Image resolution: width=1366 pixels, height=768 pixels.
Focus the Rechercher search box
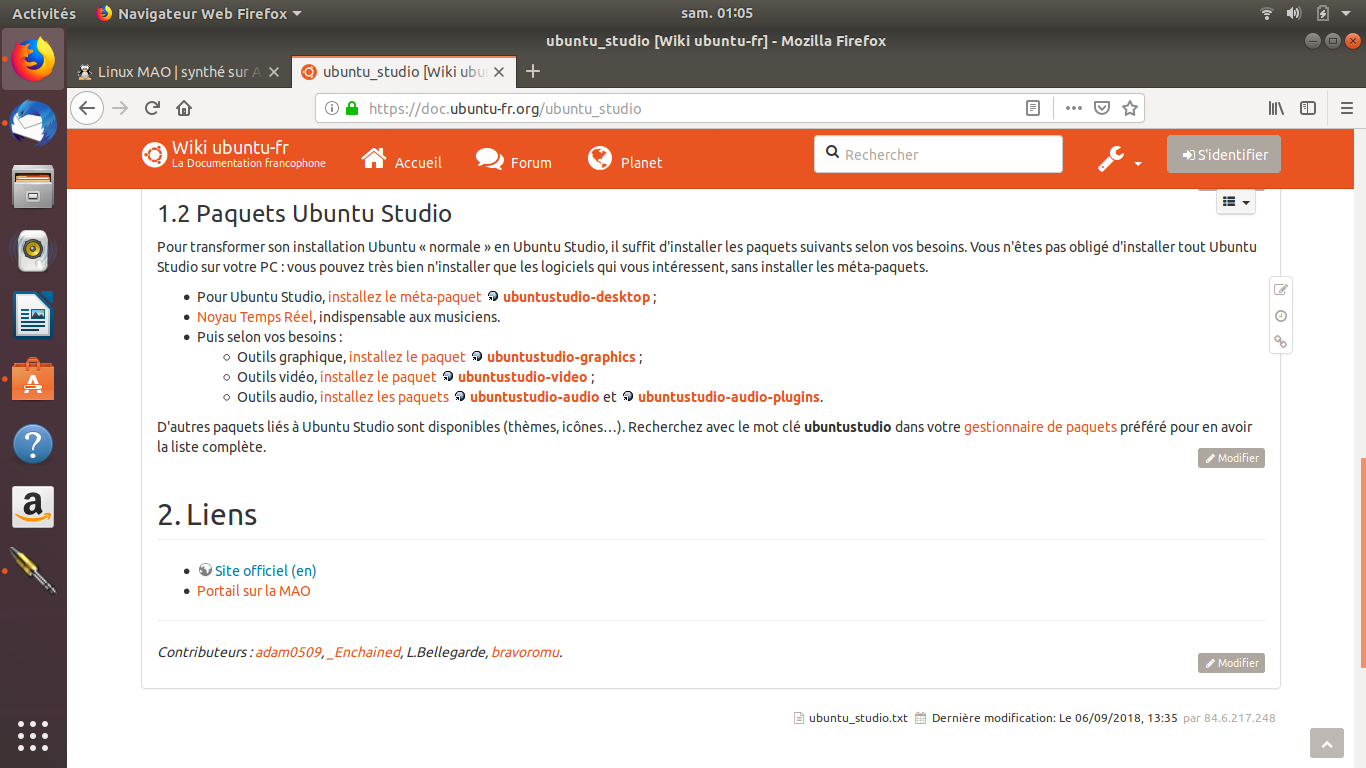pyautogui.click(x=938, y=154)
